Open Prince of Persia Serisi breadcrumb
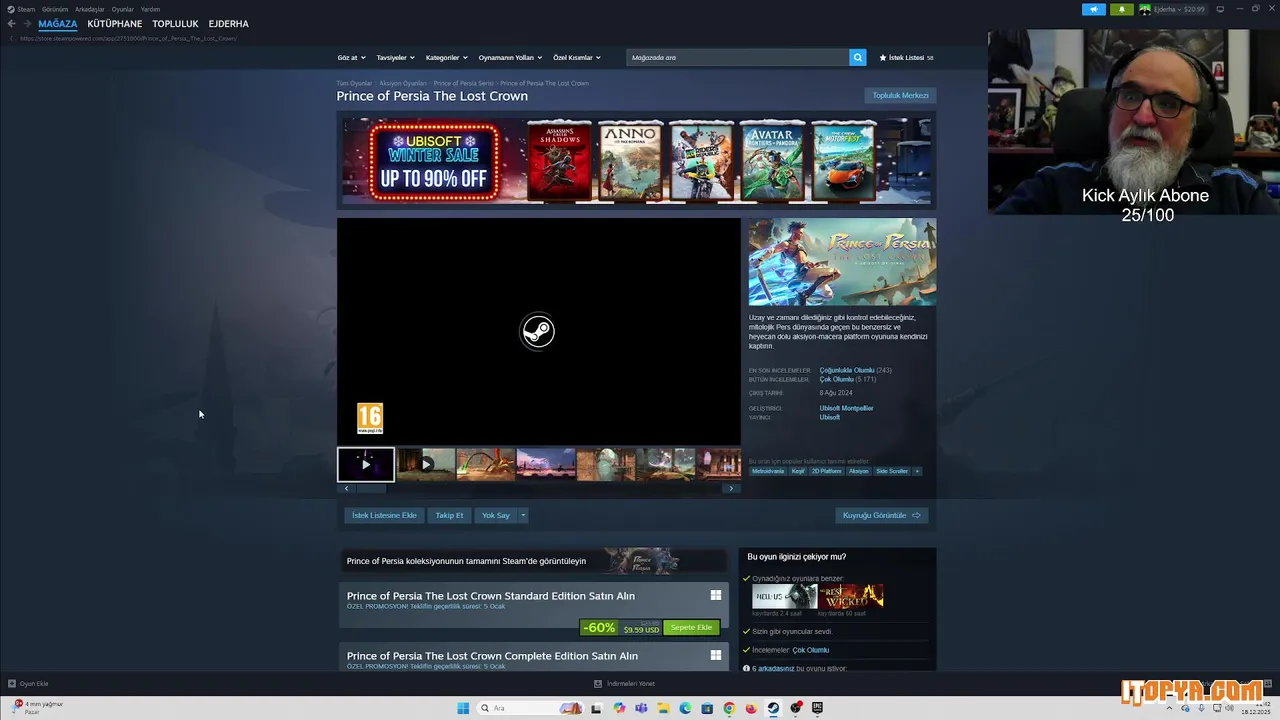Screen dimensions: 1280x720 (463, 83)
